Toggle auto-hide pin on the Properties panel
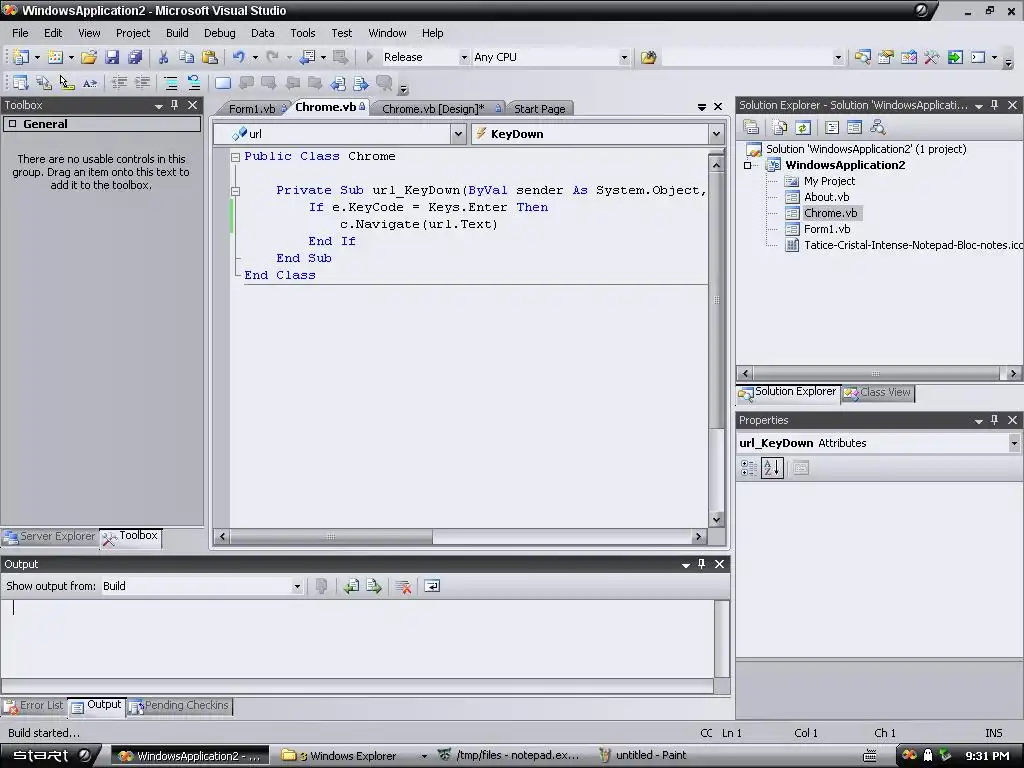The width and height of the screenshot is (1024, 768). 995,420
